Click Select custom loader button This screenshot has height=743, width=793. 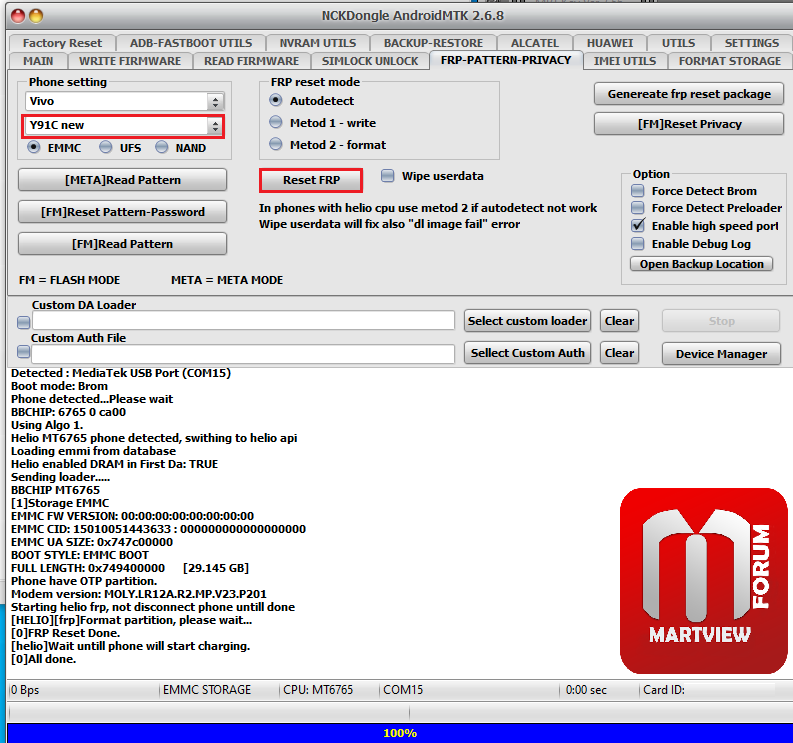click(527, 321)
